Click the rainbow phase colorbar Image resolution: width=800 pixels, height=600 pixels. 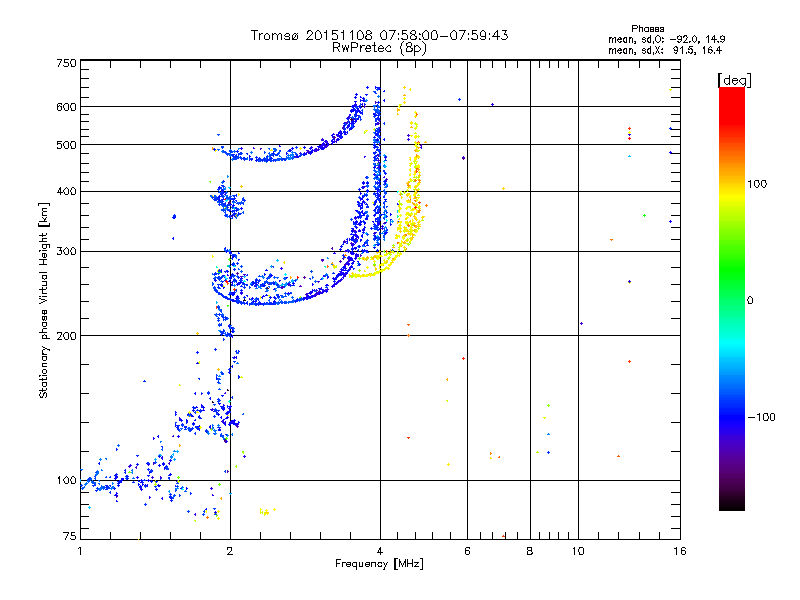[732, 298]
